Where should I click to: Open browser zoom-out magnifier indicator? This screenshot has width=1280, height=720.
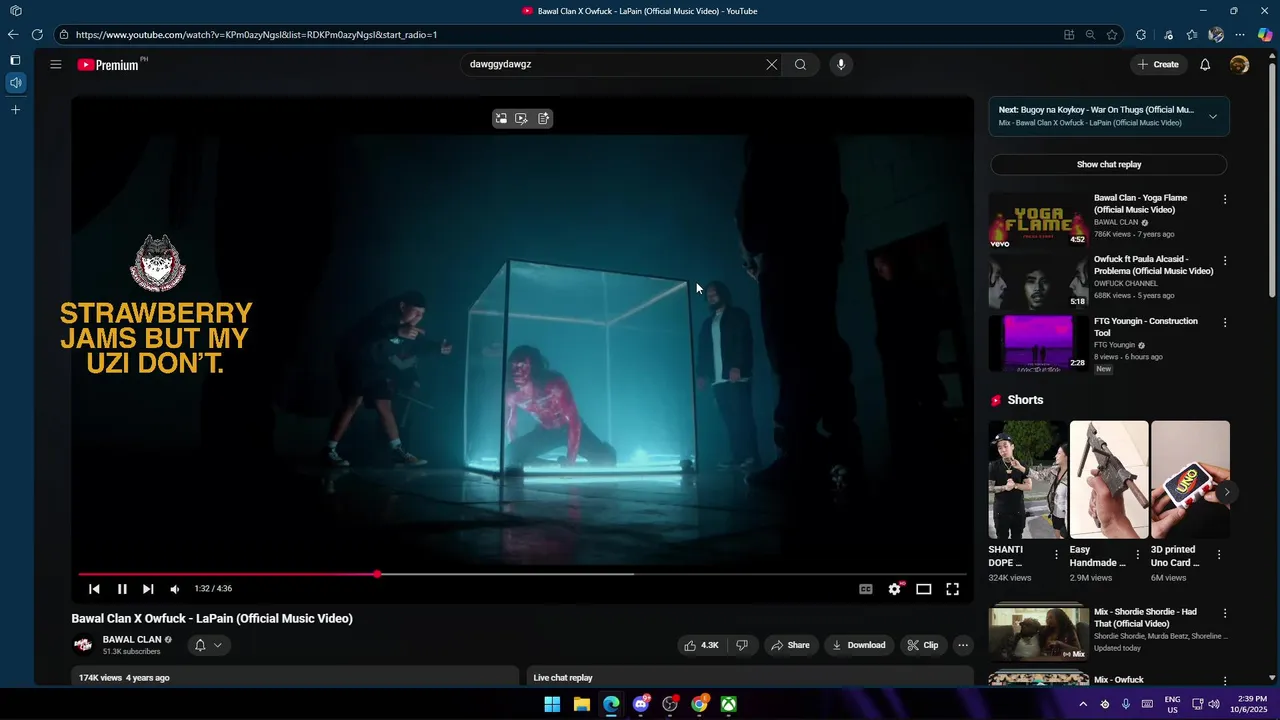point(1090,34)
